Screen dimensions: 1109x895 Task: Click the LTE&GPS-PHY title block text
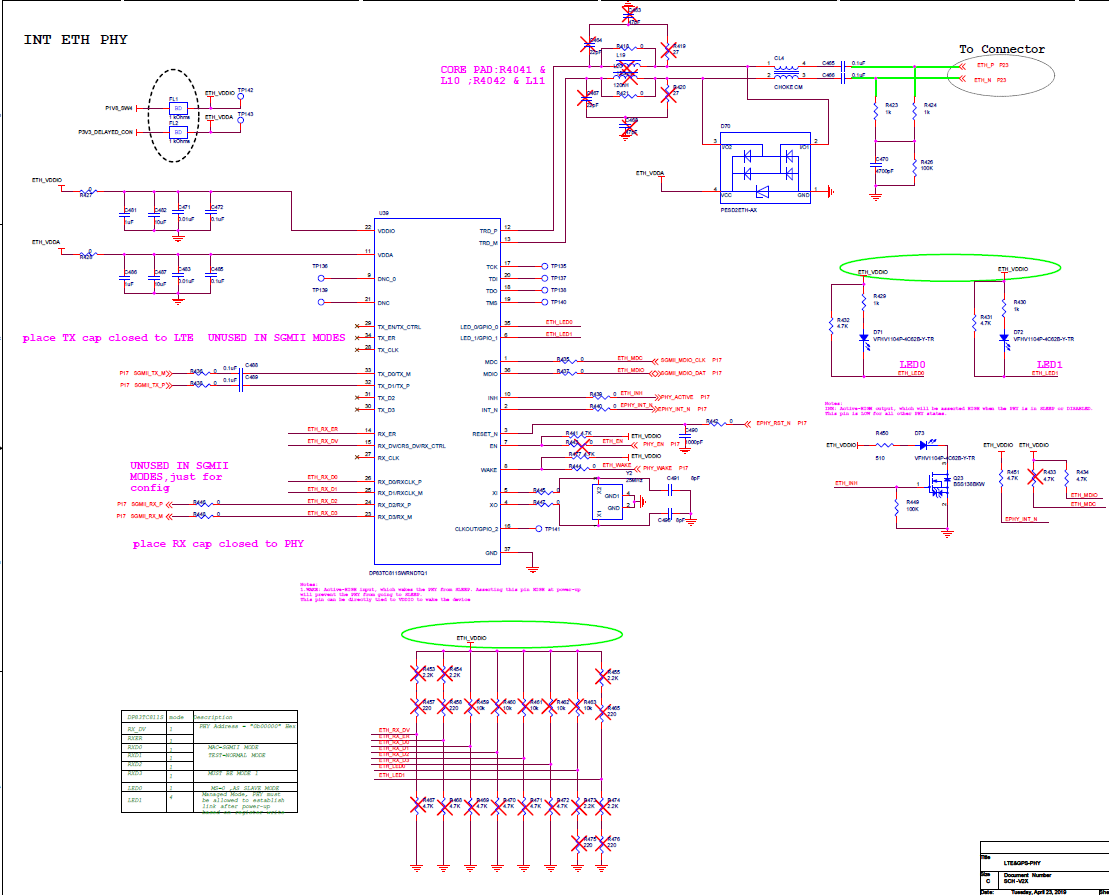(x=1022, y=862)
